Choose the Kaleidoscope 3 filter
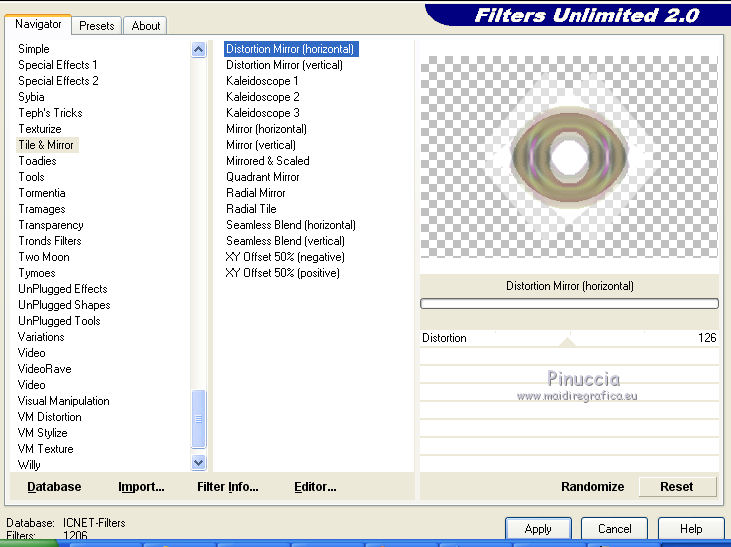 click(x=262, y=113)
